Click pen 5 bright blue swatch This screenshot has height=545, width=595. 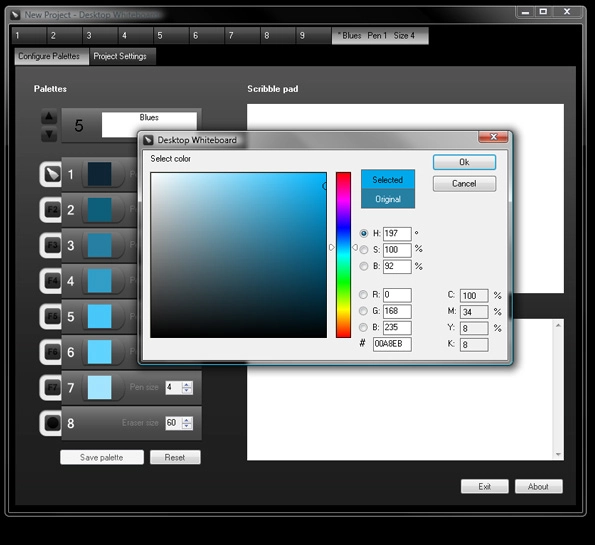pos(99,317)
